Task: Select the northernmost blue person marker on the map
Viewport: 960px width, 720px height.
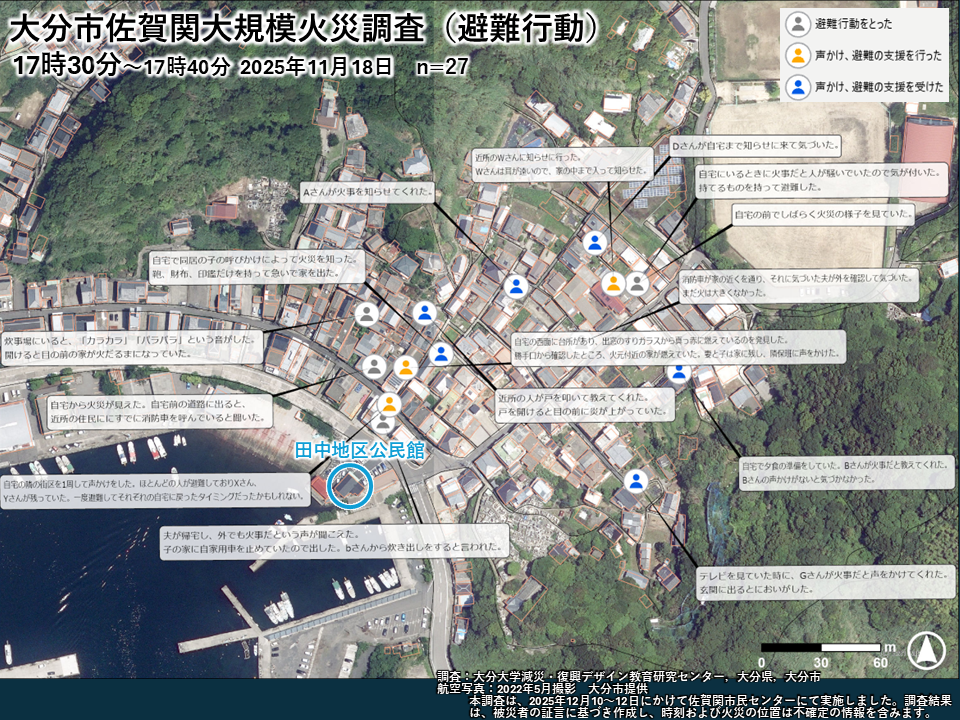Action: click(x=595, y=242)
